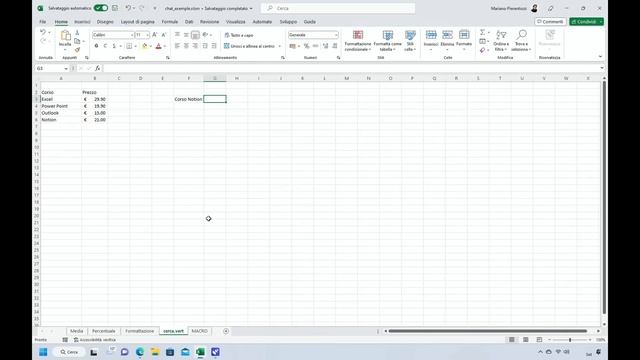Switch to the Revisione ribbon tab
Image resolution: width=640 pixels, height=360 pixels.
[x=209, y=22]
